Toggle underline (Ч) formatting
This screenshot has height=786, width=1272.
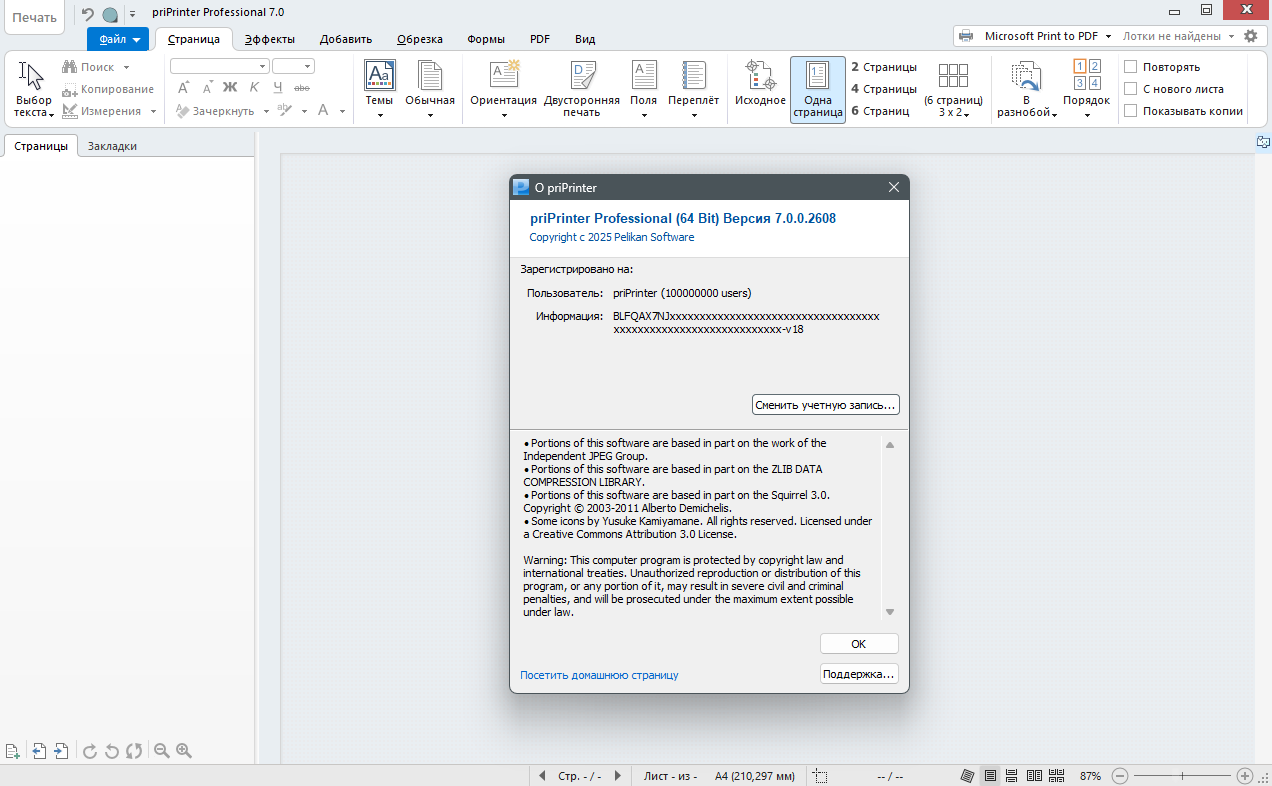[278, 88]
